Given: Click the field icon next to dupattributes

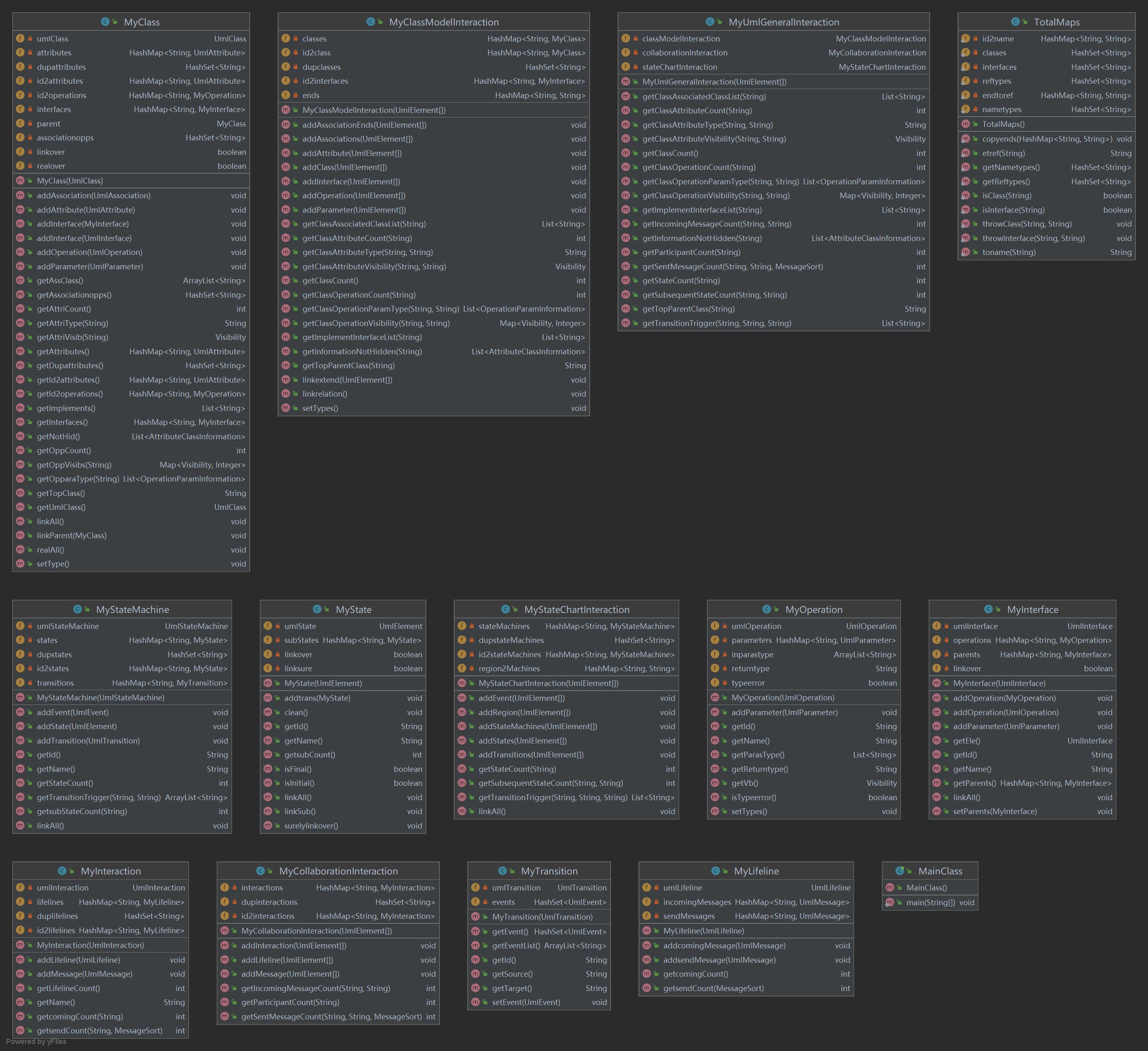Looking at the screenshot, I should [21, 67].
